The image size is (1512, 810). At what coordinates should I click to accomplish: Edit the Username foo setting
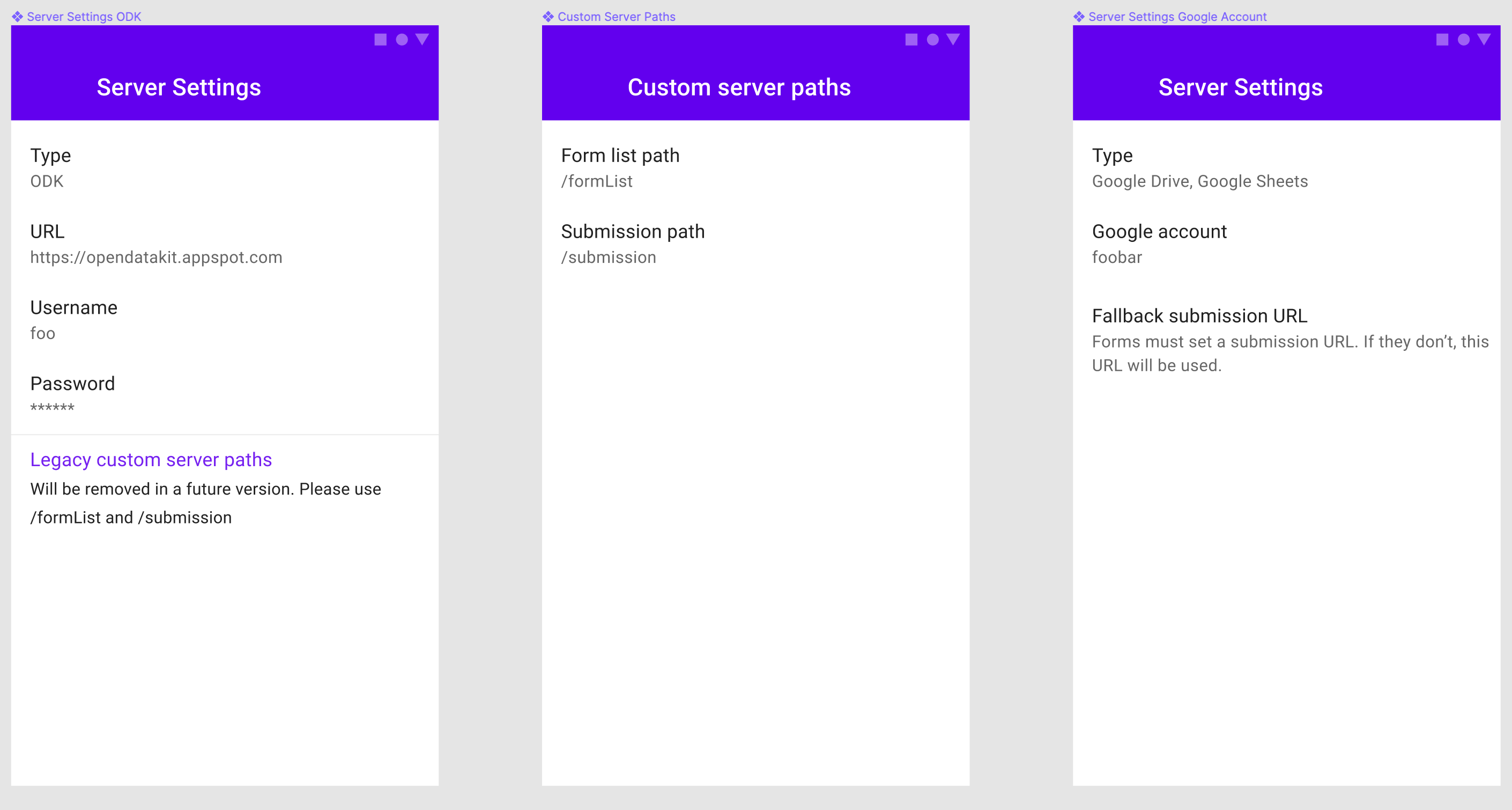[73, 320]
